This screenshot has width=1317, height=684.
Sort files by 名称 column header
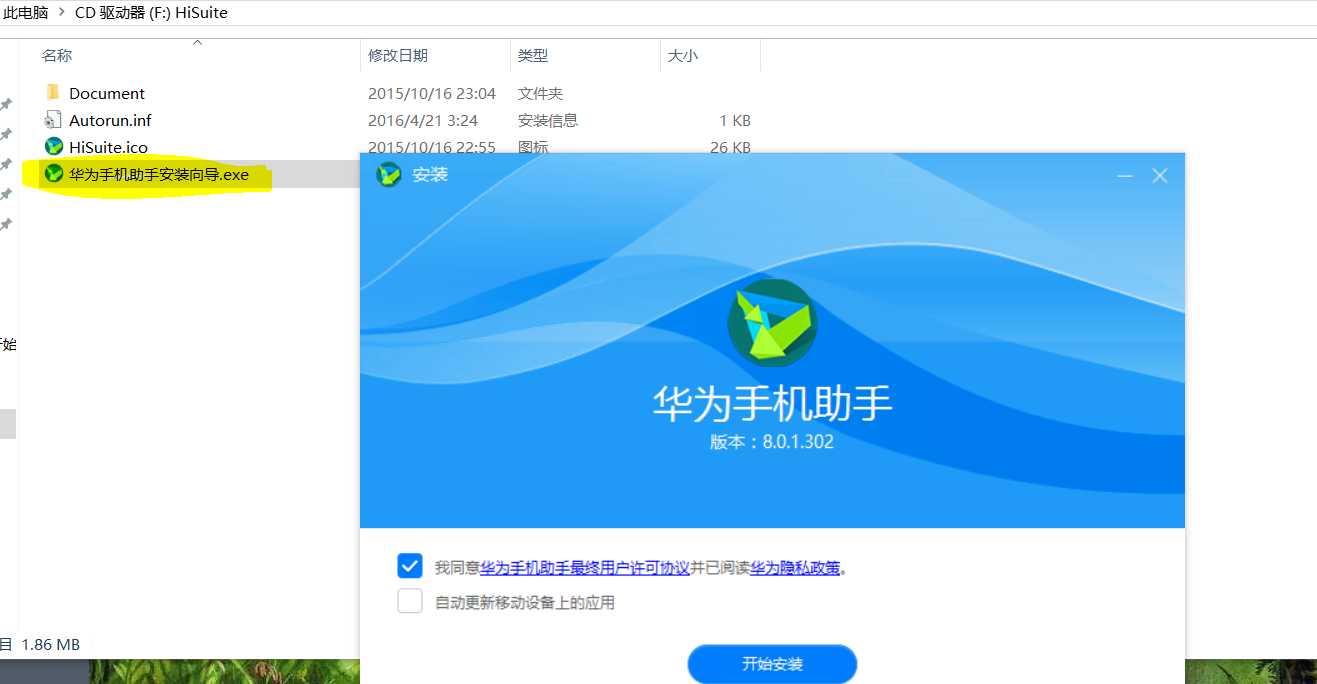click(x=57, y=56)
